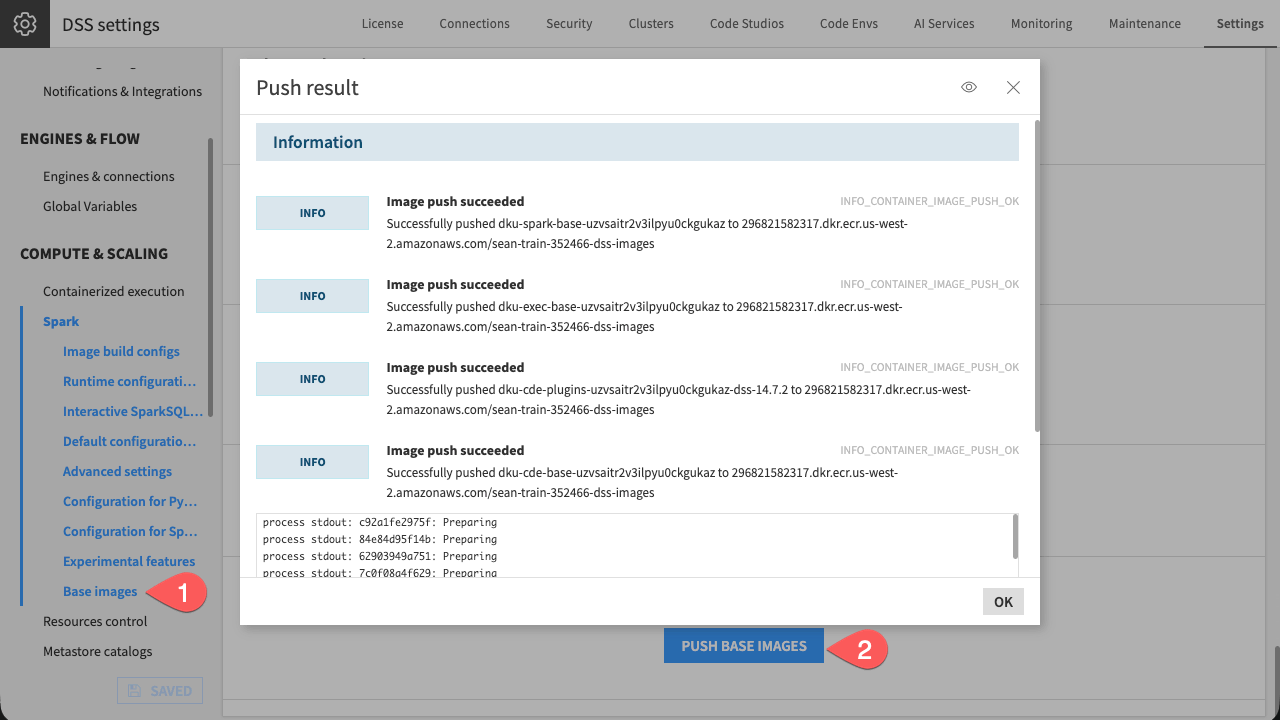This screenshot has height=720, width=1280.
Task: Open Configuration for Py… item
Action: pos(130,501)
